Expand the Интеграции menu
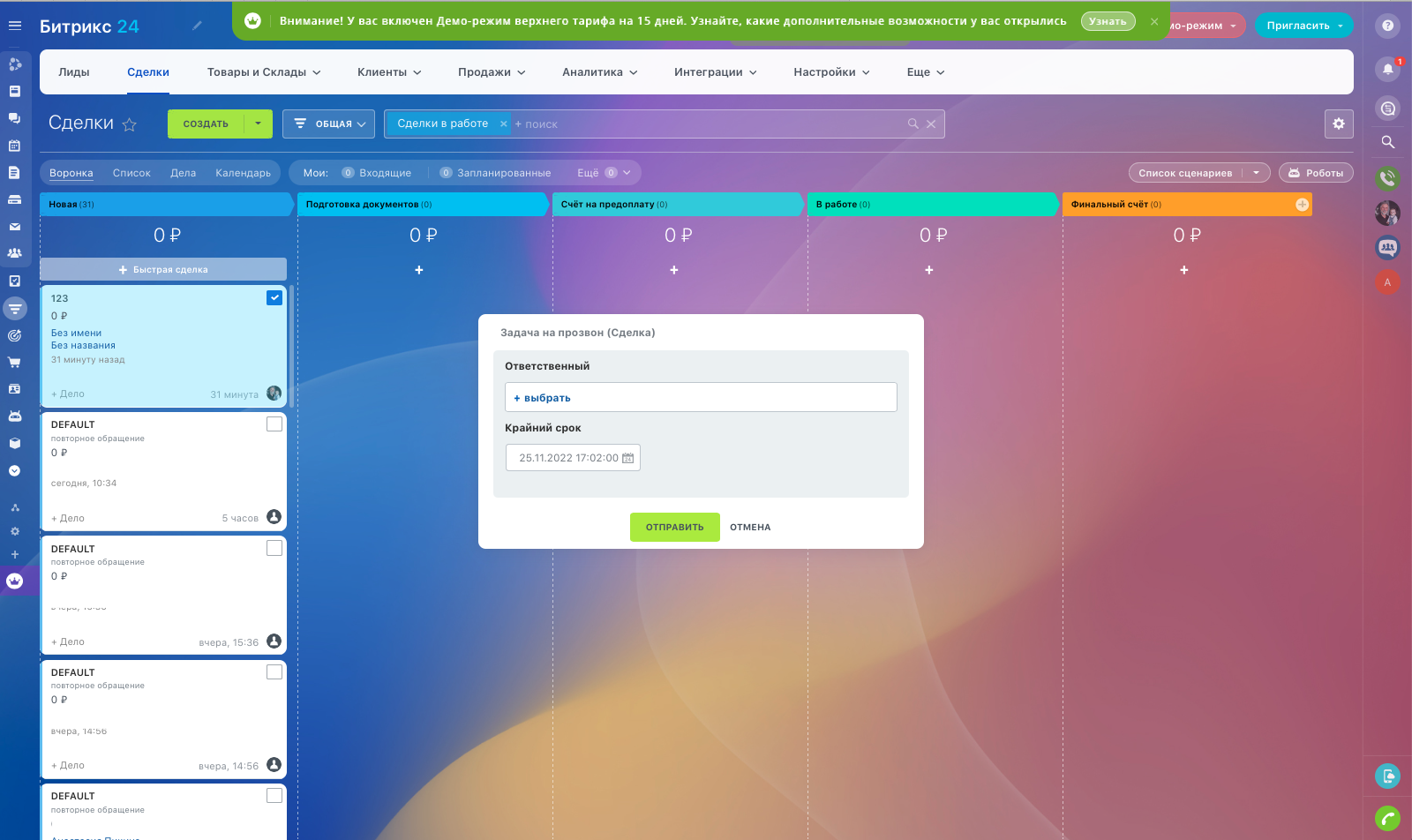1412x840 pixels. pos(716,72)
